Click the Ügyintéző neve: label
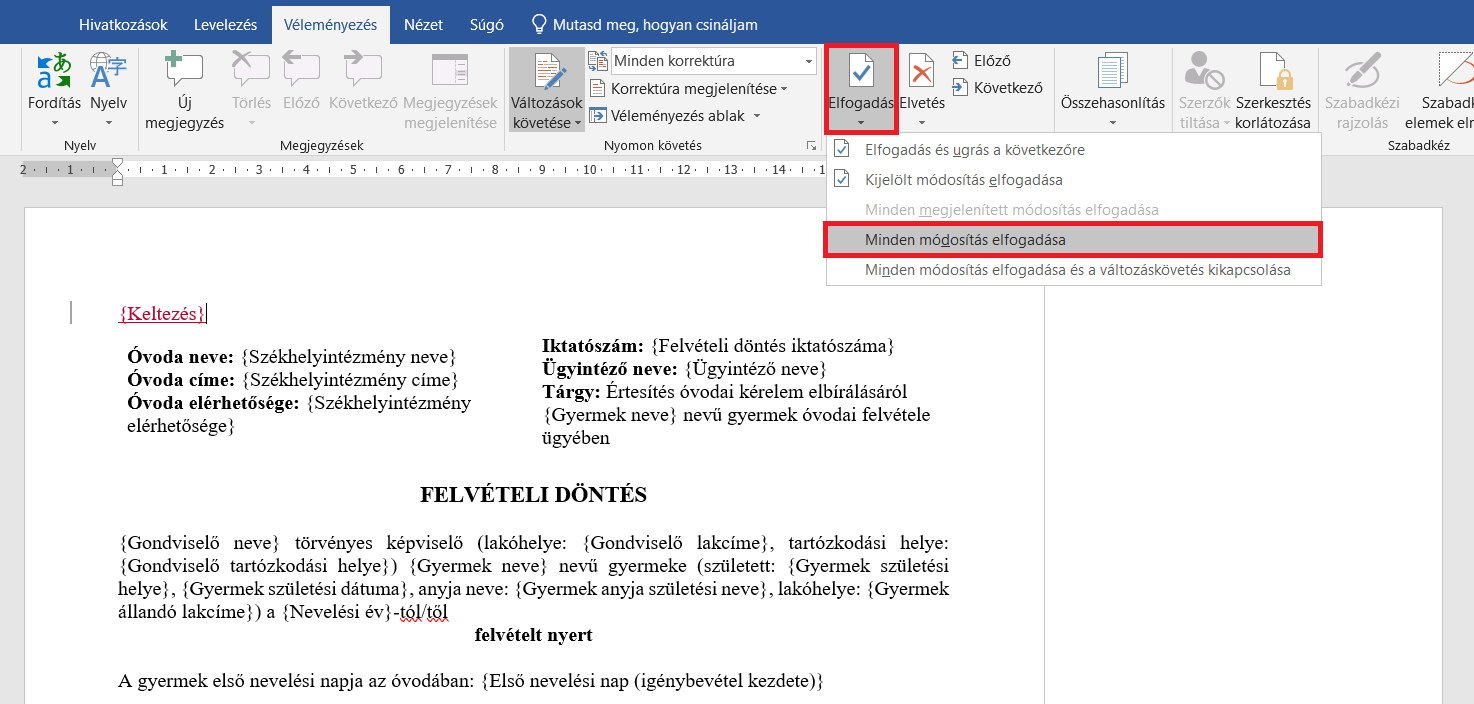The height and width of the screenshot is (704, 1474). pyautogui.click(x=609, y=369)
